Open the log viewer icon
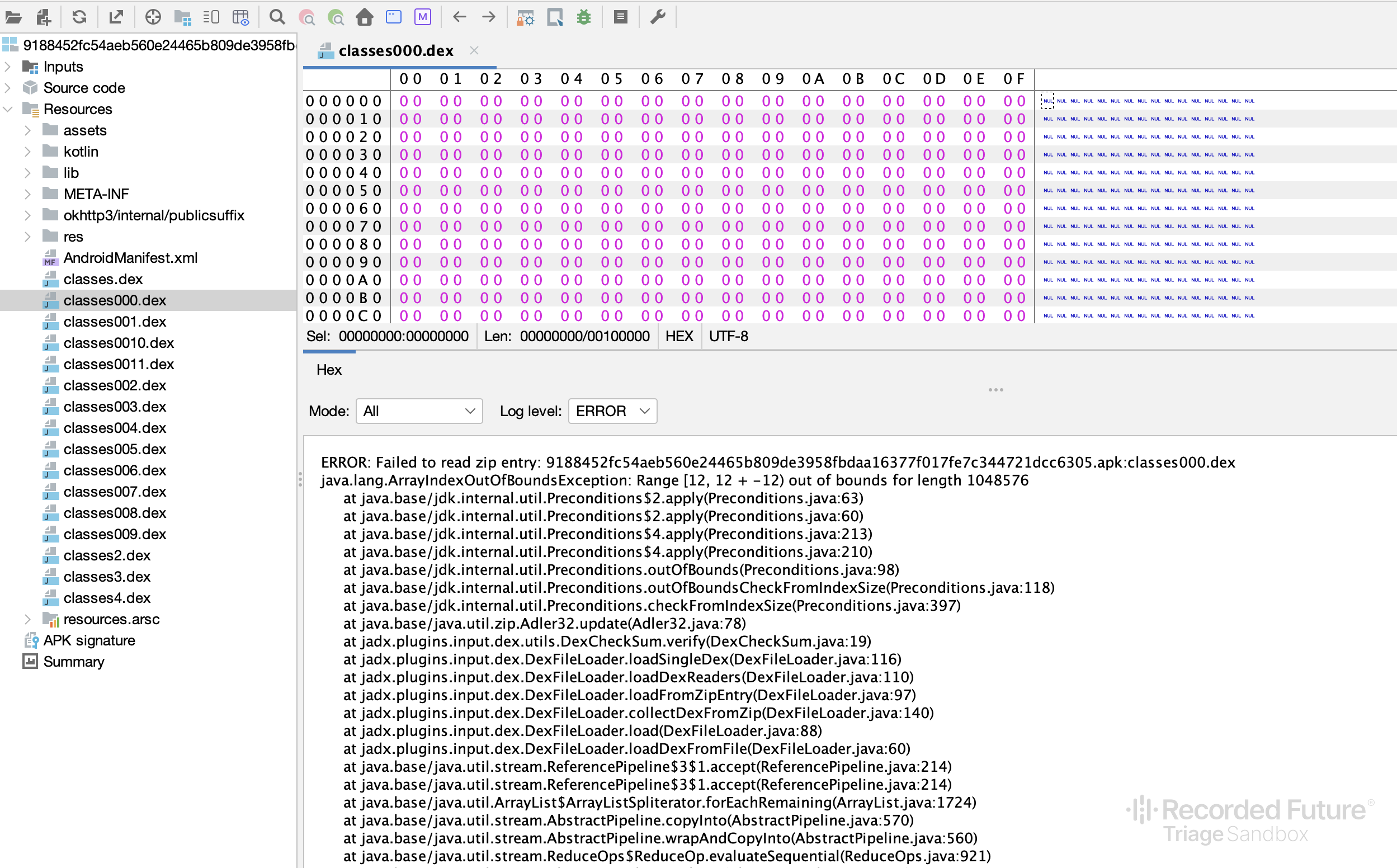This screenshot has width=1397, height=868. pyautogui.click(x=620, y=17)
